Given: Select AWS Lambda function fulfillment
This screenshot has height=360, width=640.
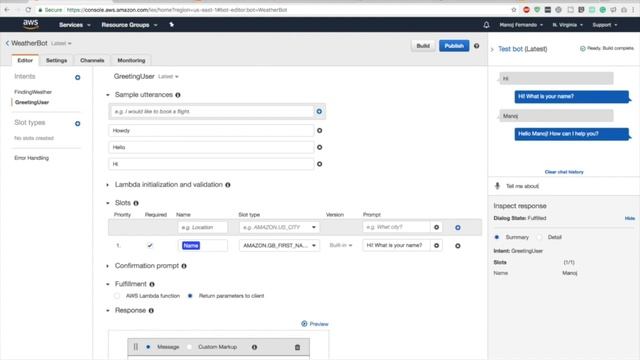Looking at the screenshot, I should click(x=117, y=296).
